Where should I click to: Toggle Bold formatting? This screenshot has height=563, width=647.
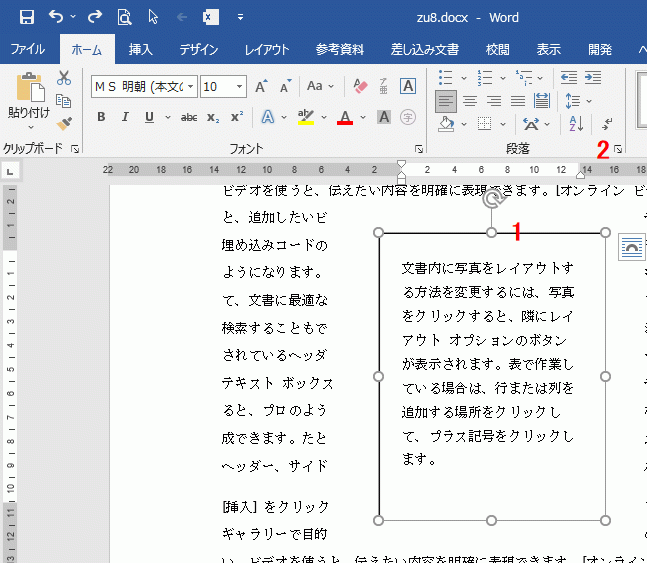point(101,118)
